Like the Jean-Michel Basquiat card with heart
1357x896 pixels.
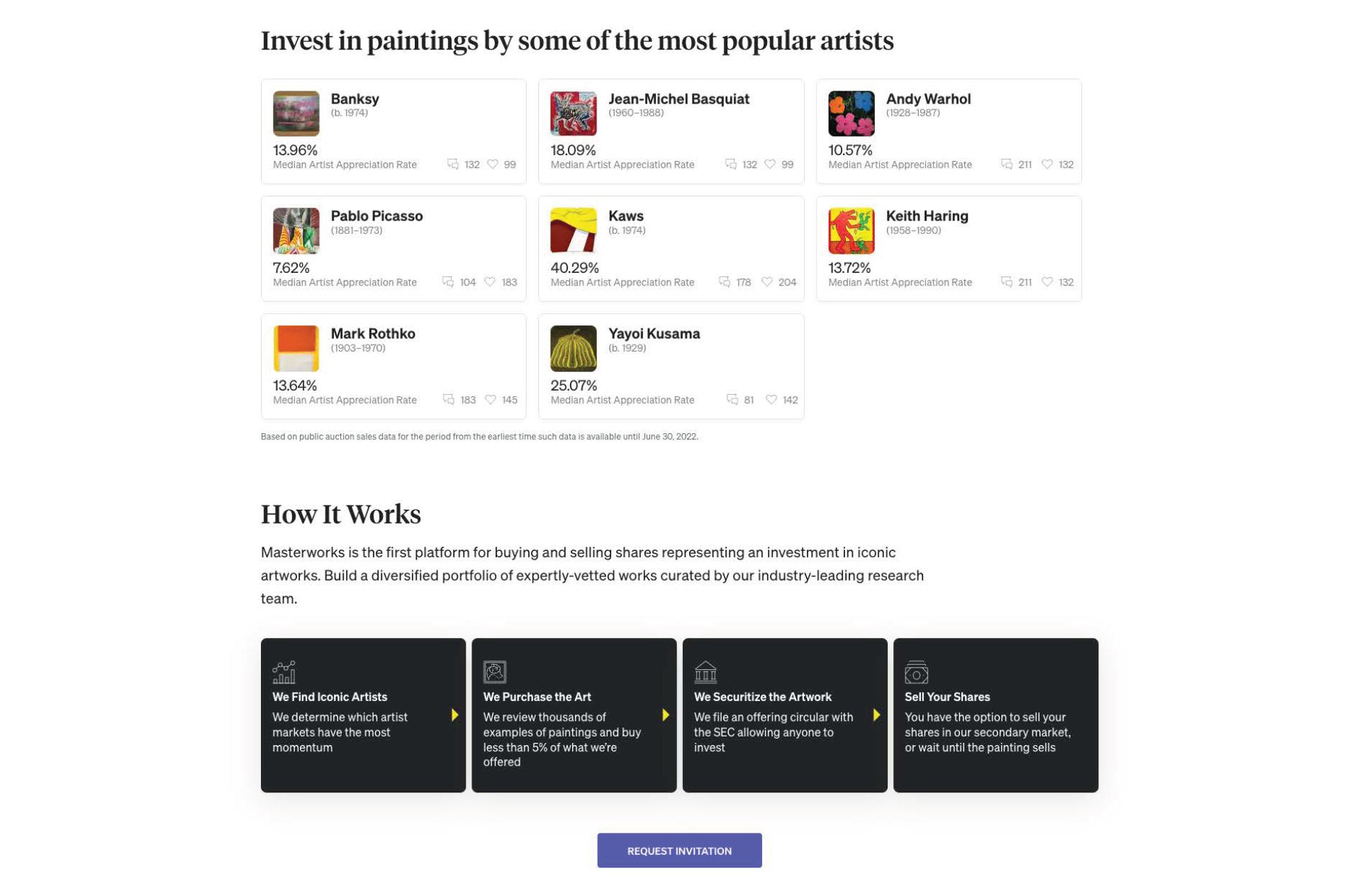769,164
